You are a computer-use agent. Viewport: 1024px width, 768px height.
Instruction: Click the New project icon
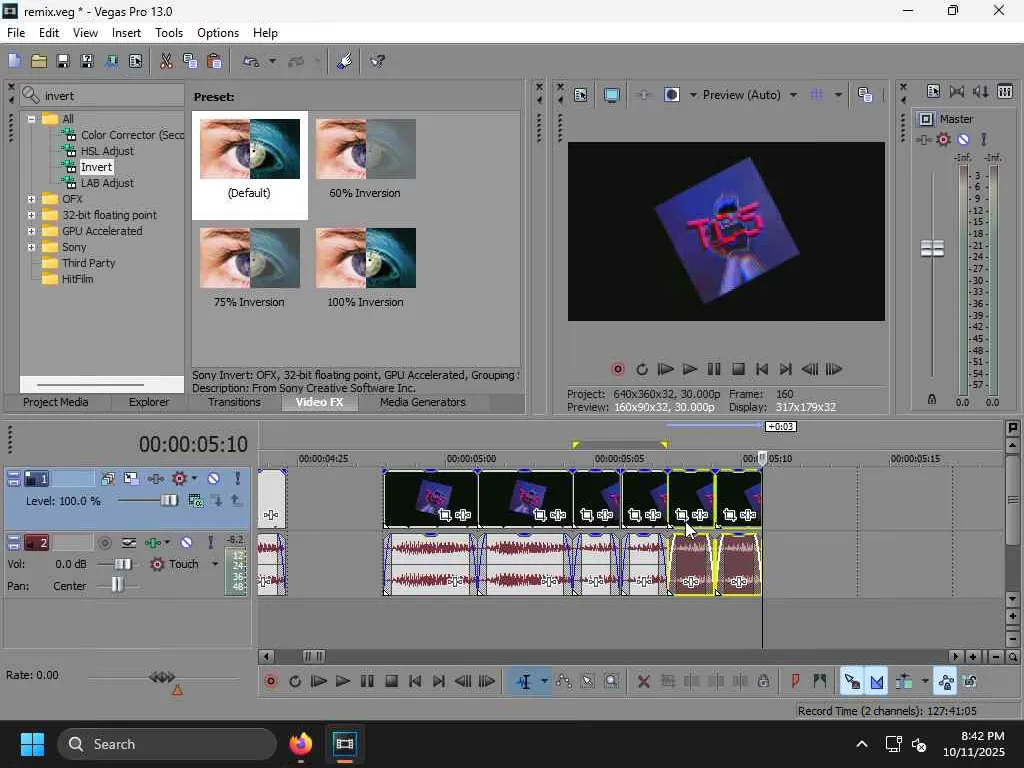point(14,61)
